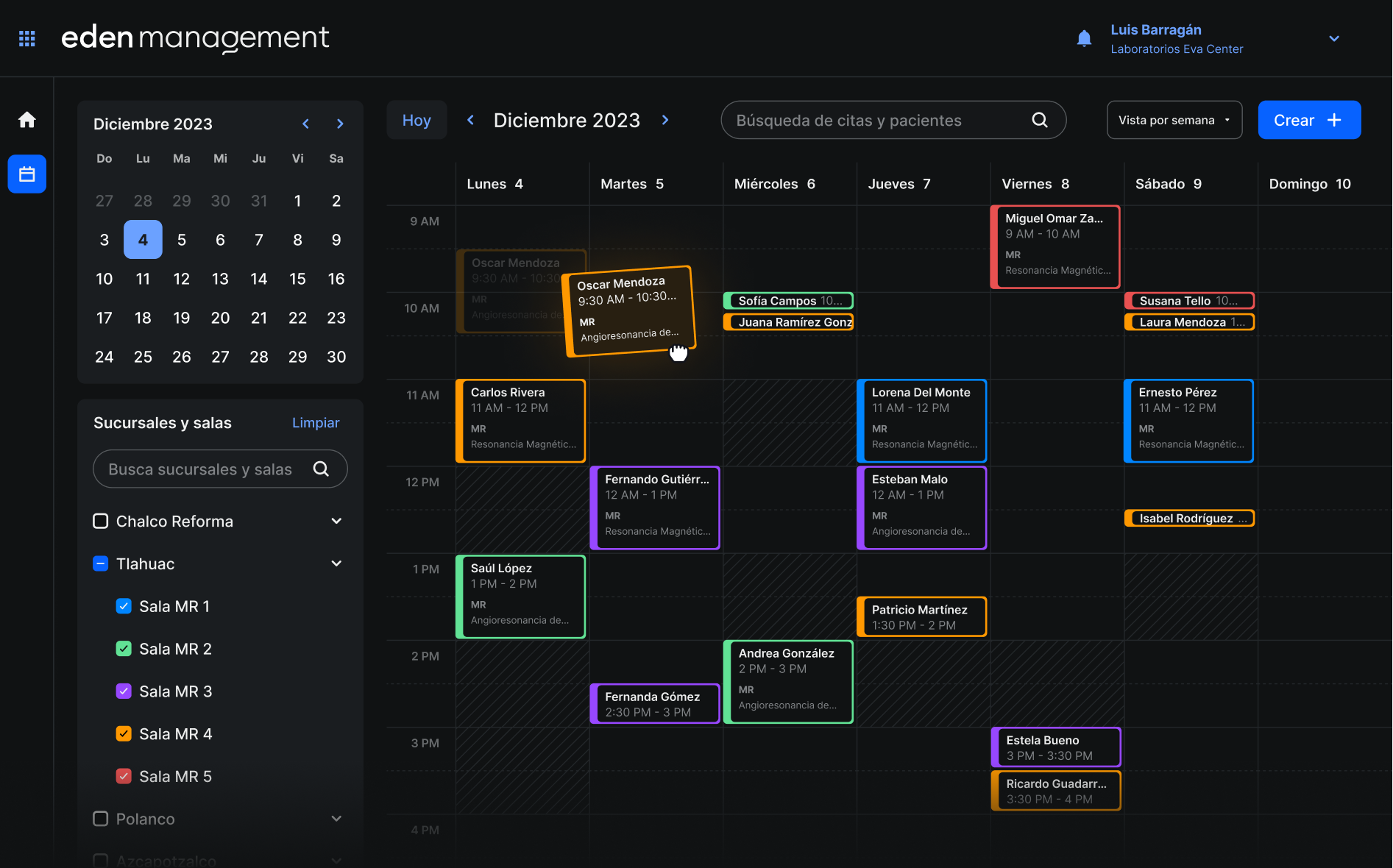Open notifications bell
The width and height of the screenshot is (1393, 868).
[x=1084, y=38]
